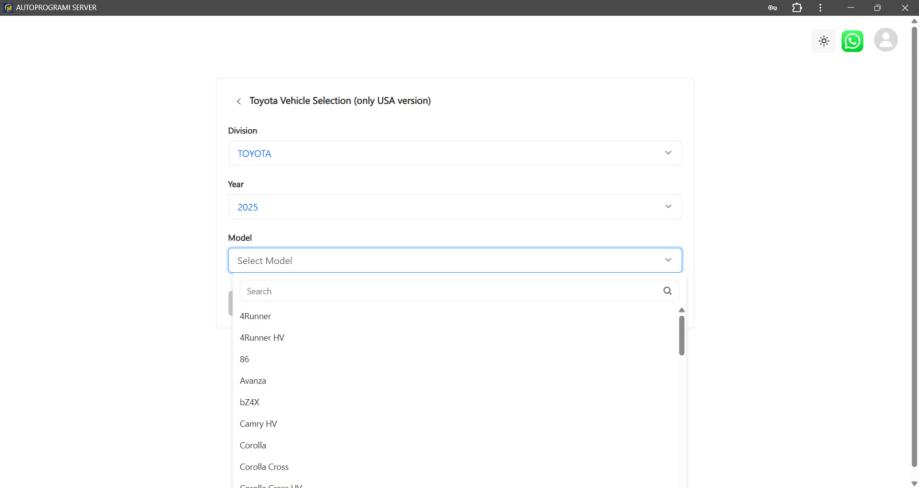Toggle the light/dark theme sun icon
The height and width of the screenshot is (488, 919).
823,41
